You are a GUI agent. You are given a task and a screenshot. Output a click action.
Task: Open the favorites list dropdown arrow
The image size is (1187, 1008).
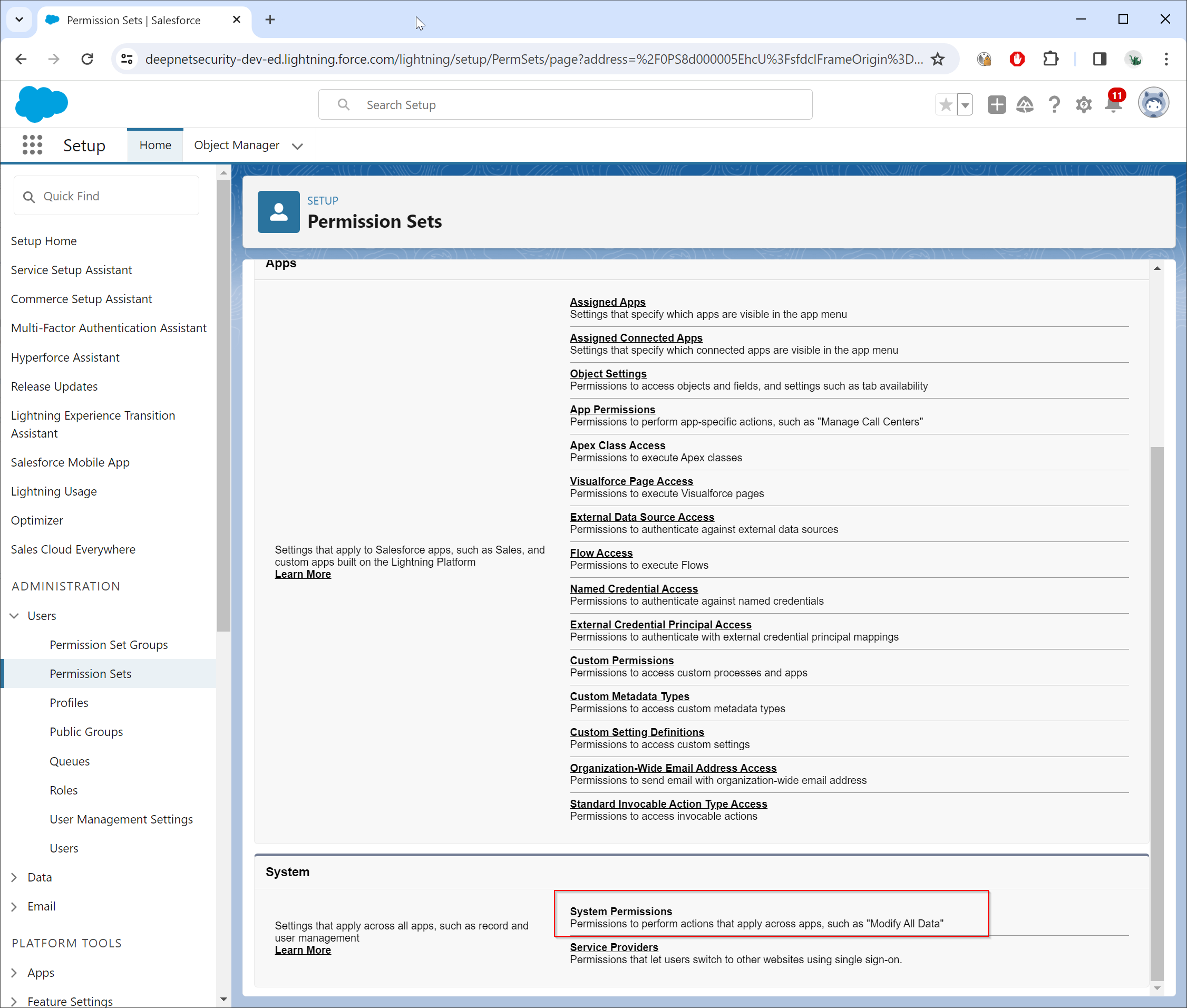966,104
